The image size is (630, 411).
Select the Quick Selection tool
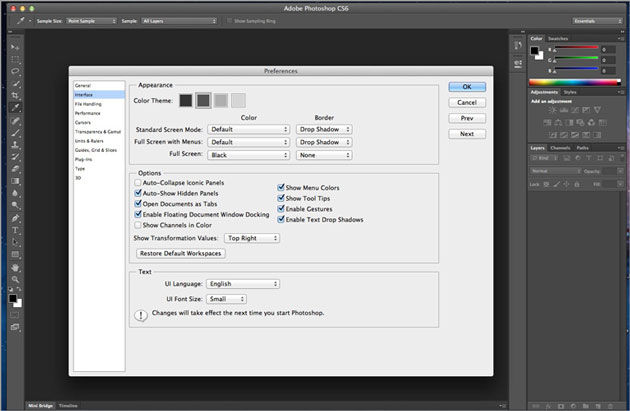pyautogui.click(x=15, y=84)
